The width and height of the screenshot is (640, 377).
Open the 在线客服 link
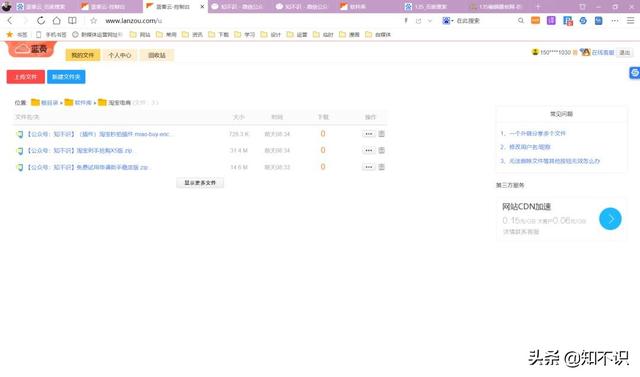603,53
